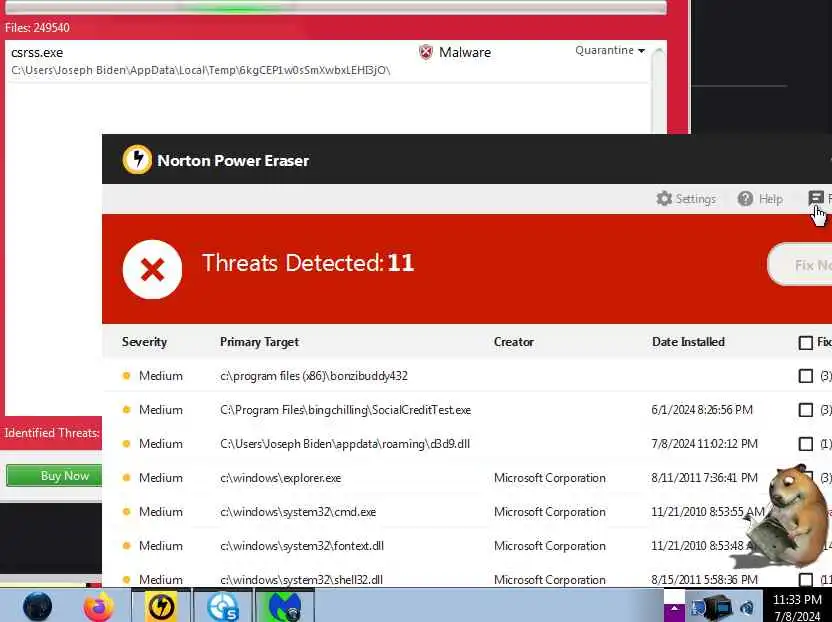The width and height of the screenshot is (832, 622).
Task: Click Medium severity in cmd.exe row
Action: (161, 512)
